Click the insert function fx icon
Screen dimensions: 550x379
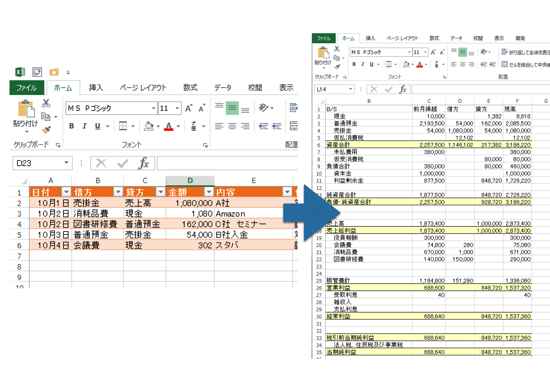click(x=144, y=163)
